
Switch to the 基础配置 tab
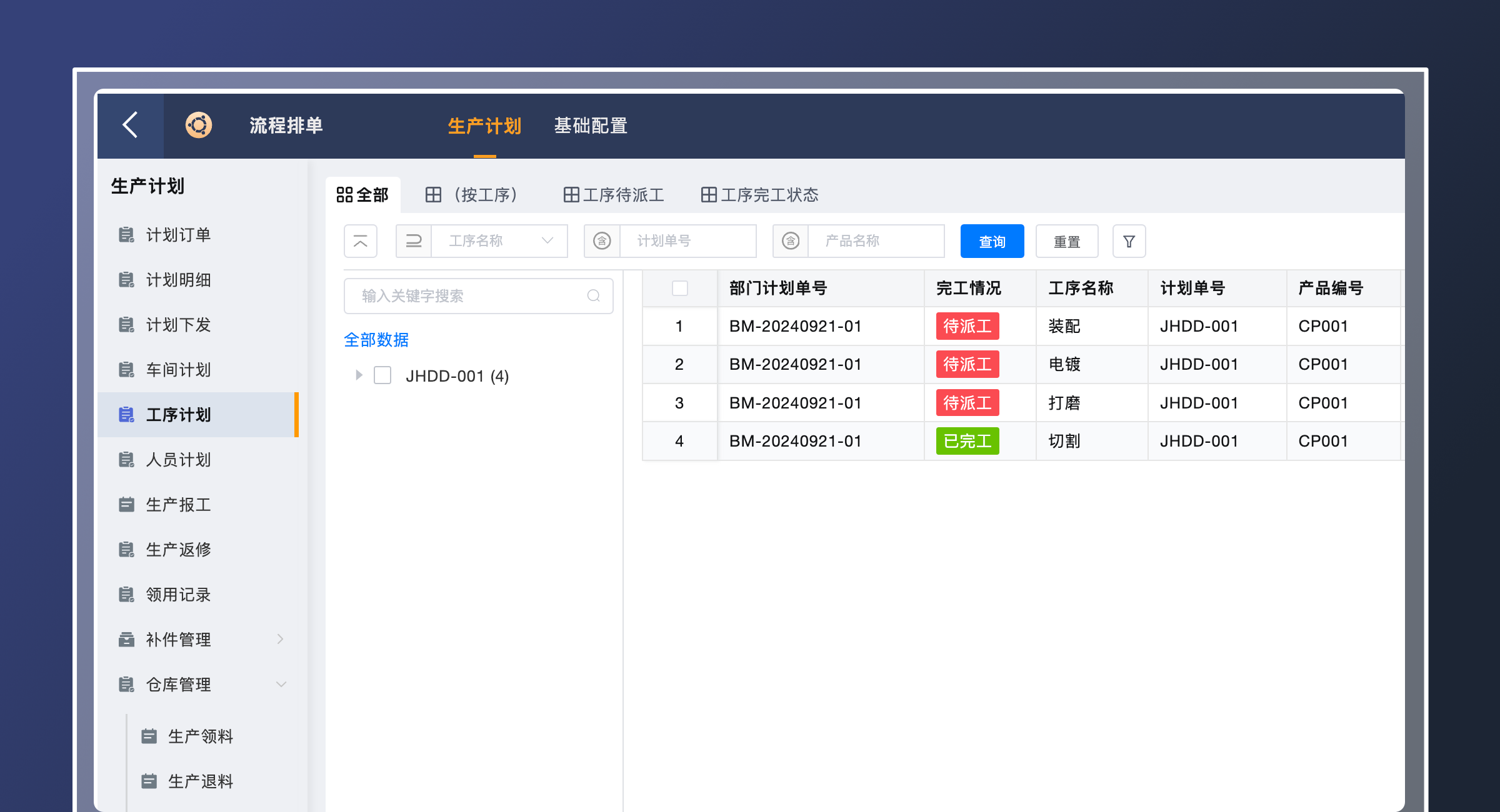click(x=591, y=125)
